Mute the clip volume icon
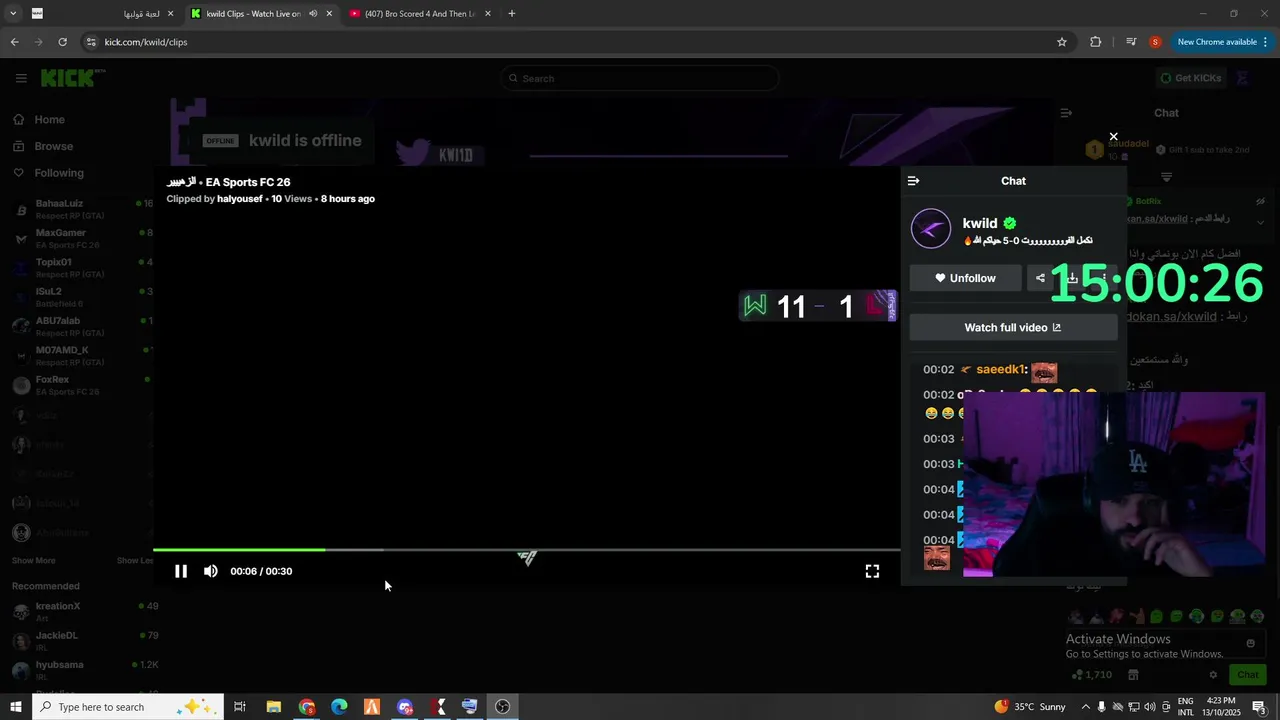The height and width of the screenshot is (720, 1280). pos(211,571)
